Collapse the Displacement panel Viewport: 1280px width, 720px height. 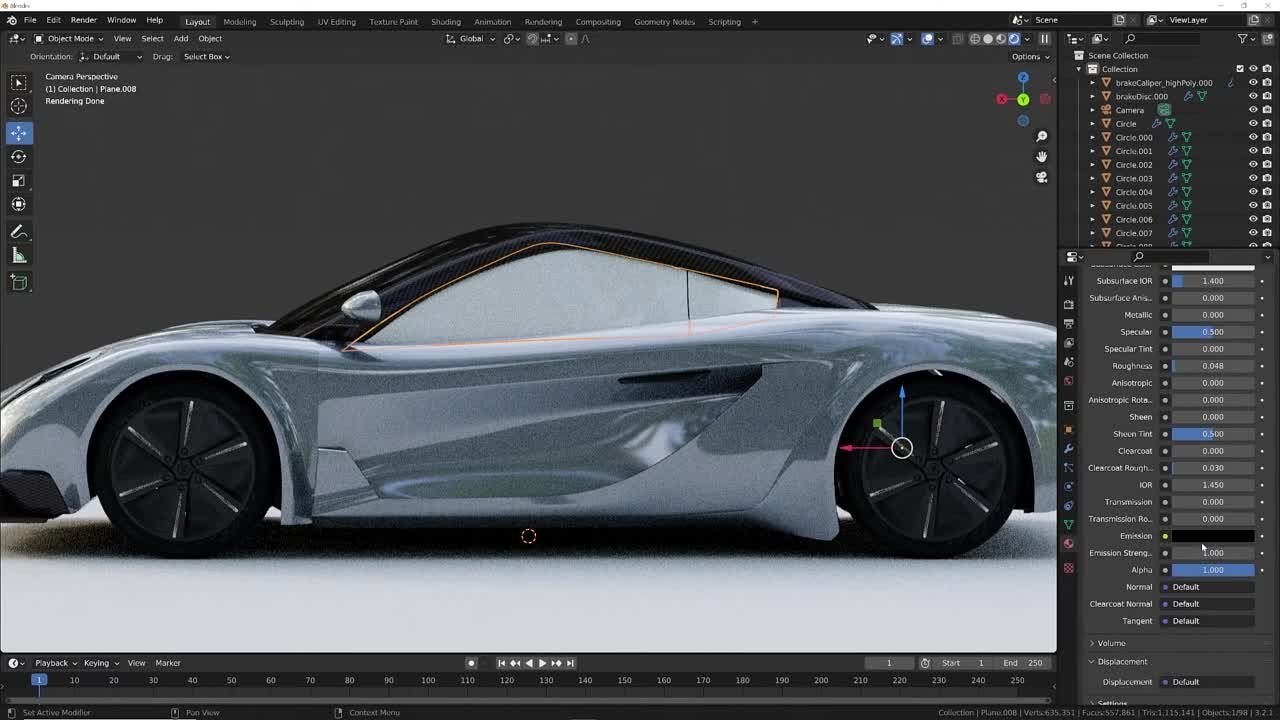(1121, 661)
